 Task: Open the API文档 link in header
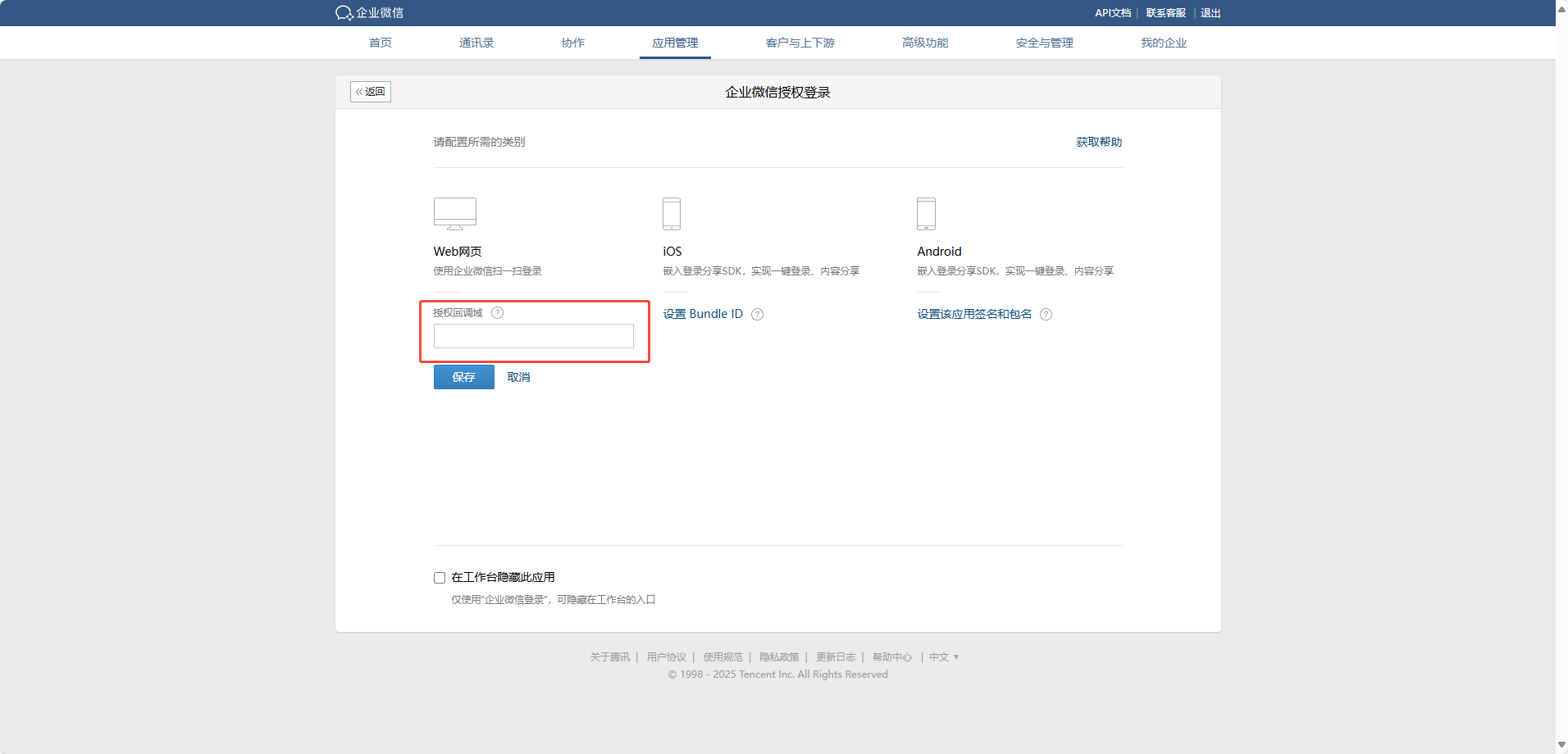click(1113, 13)
